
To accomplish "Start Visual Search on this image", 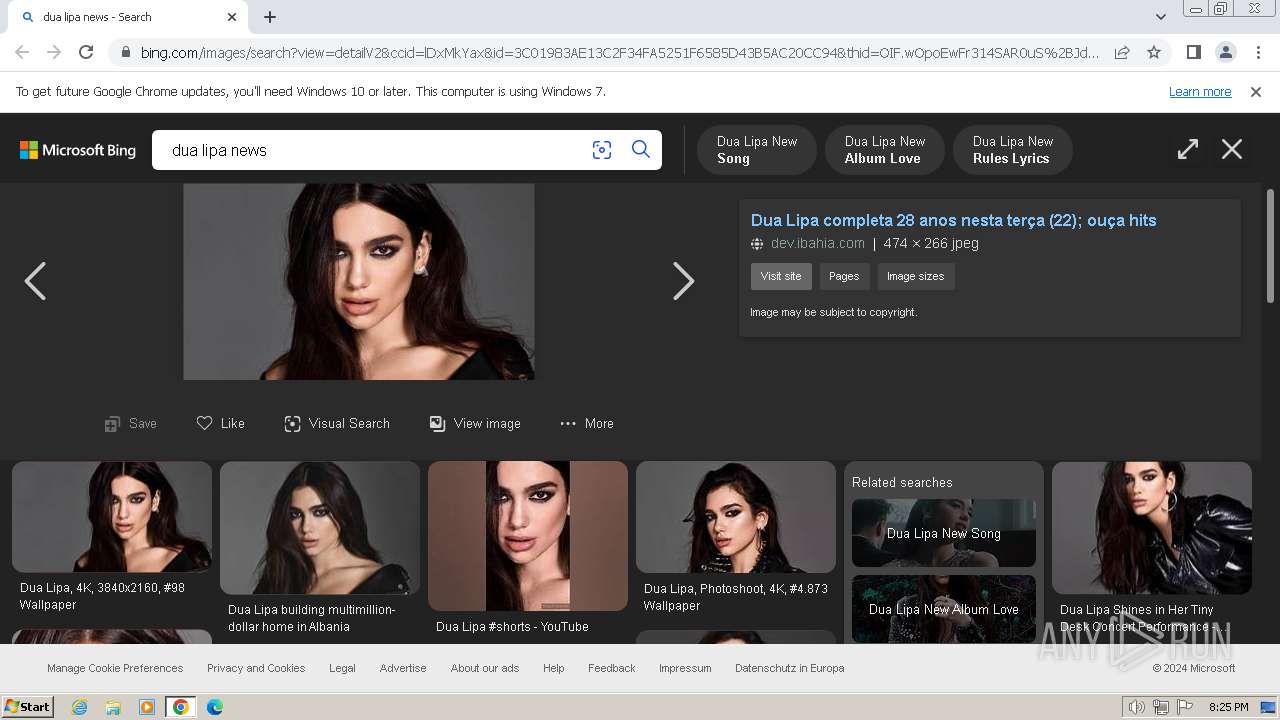I will [337, 424].
